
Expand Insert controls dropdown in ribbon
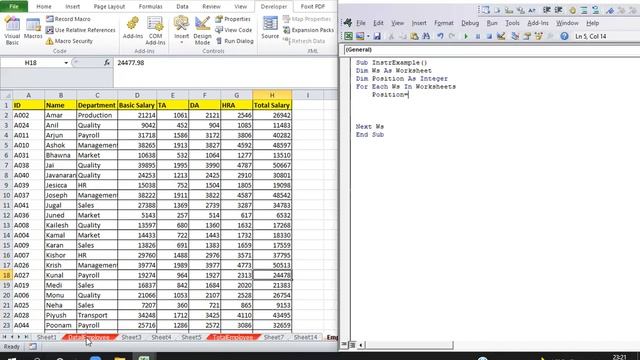[x=181, y=42]
